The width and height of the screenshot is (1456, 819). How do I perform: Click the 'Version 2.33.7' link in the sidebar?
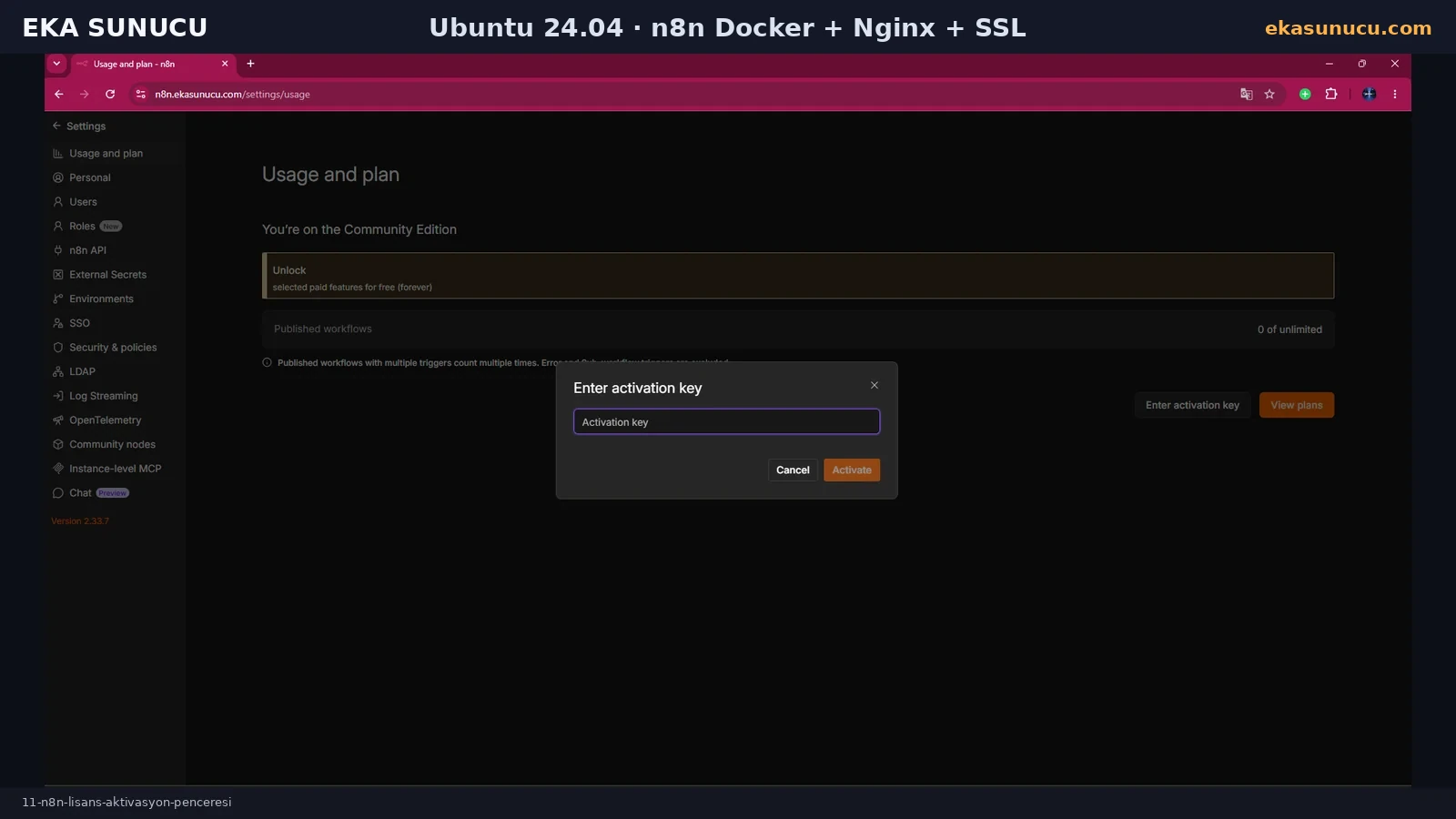(x=80, y=521)
